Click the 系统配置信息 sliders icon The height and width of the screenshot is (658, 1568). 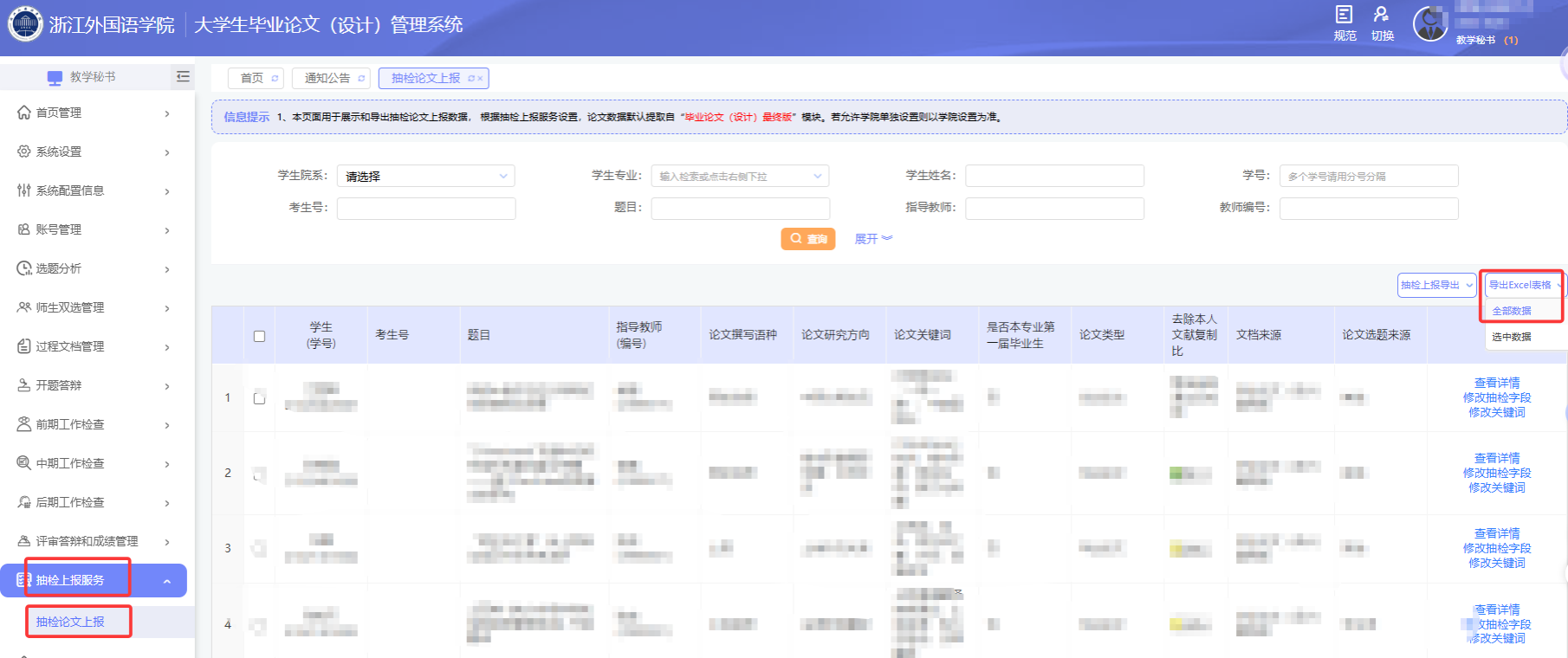(x=24, y=190)
